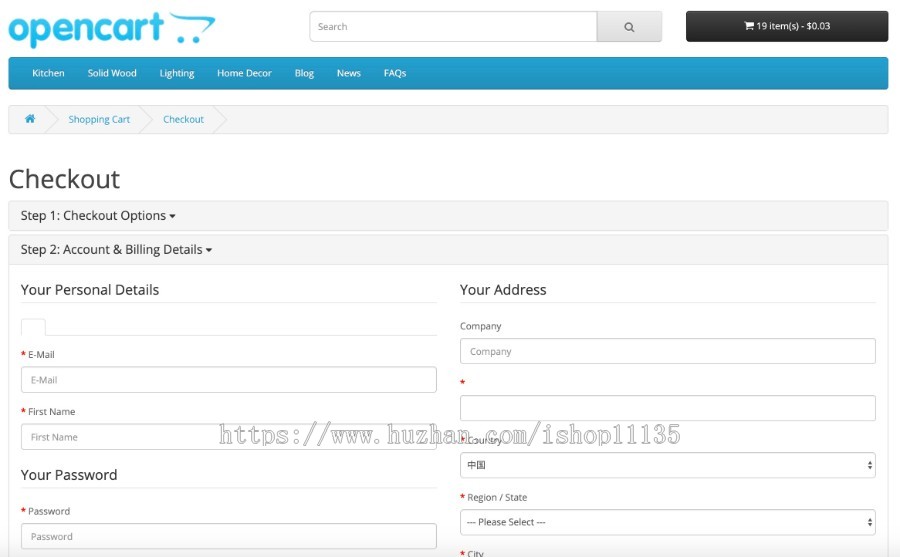Open the FAQs menu item
Viewport: 900px width, 557px height.
(395, 73)
